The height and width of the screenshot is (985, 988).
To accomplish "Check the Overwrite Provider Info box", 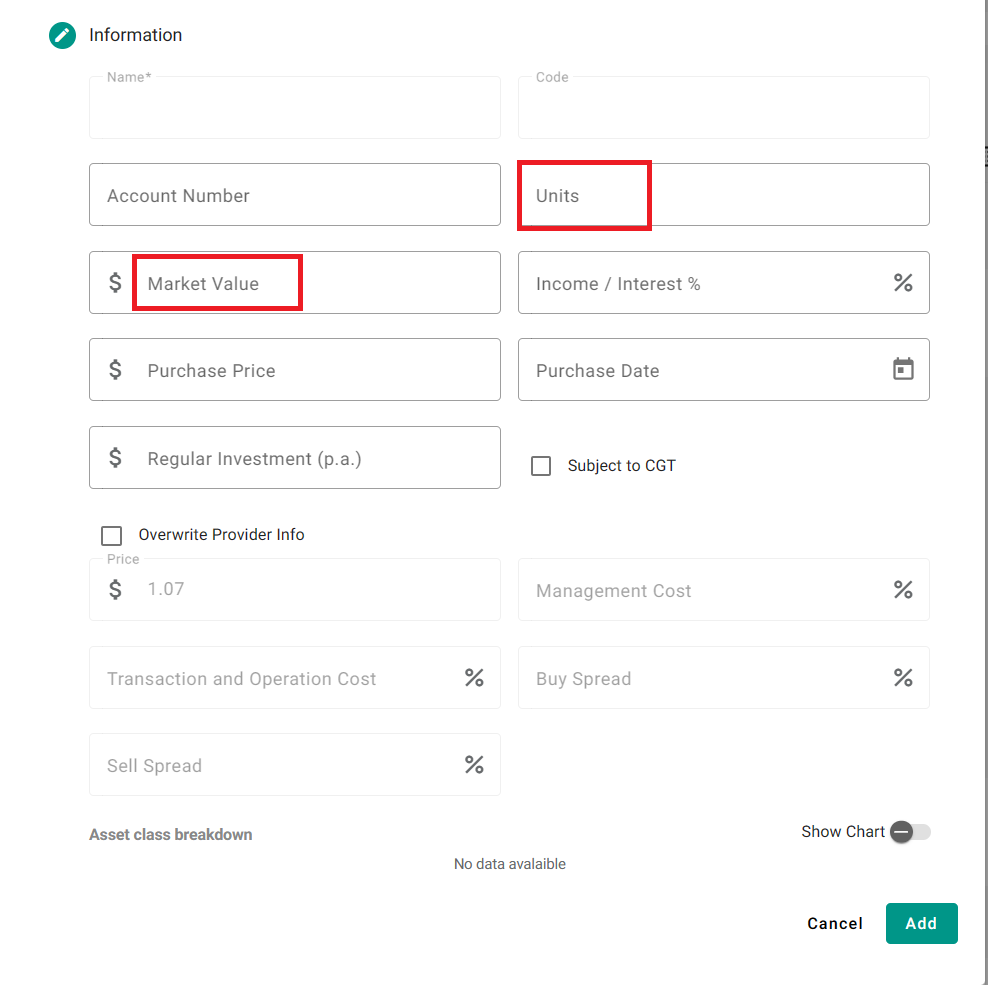I will [x=112, y=536].
